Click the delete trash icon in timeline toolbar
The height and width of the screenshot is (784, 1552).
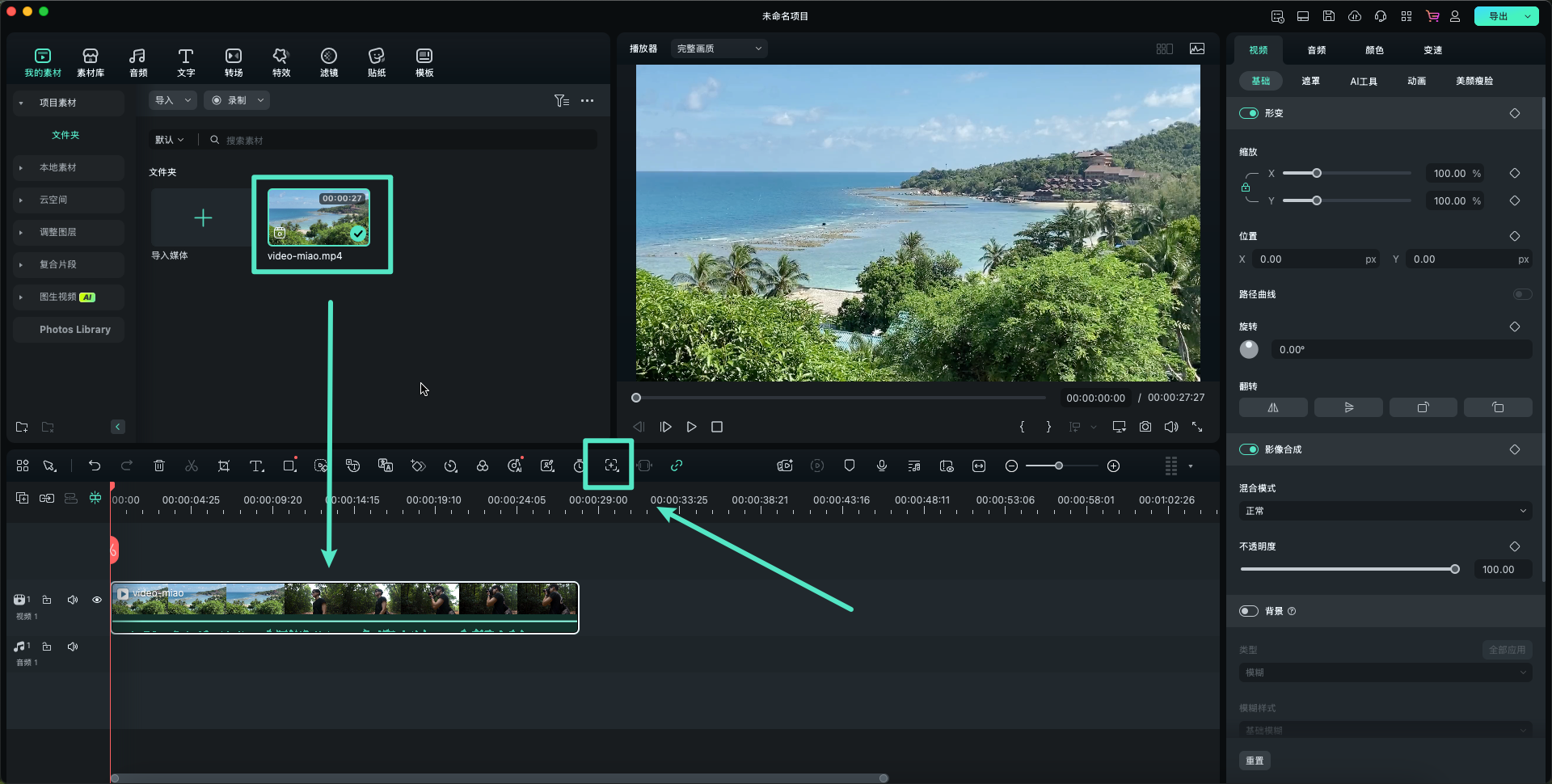[159, 466]
